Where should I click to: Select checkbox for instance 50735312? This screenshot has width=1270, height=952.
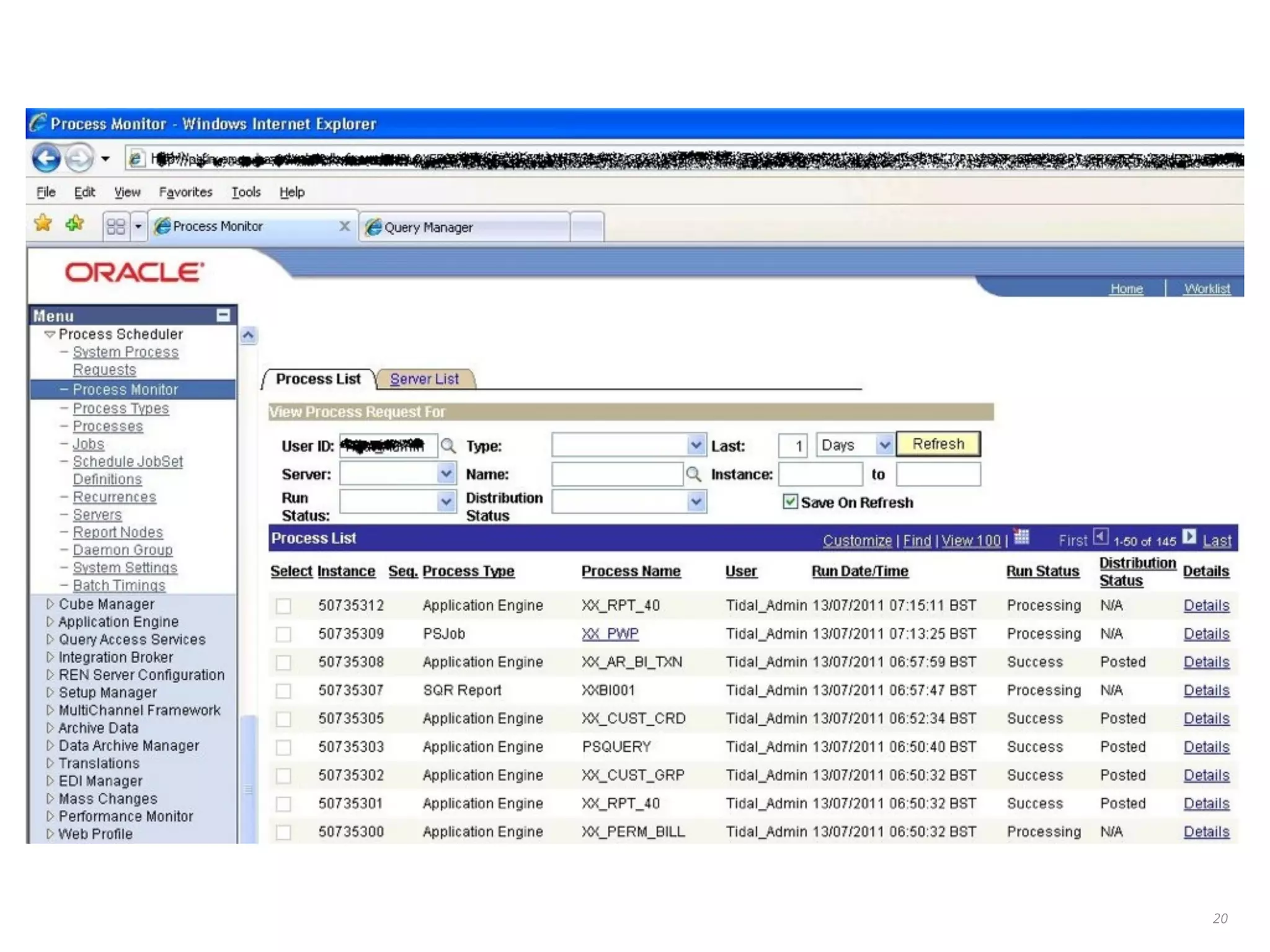(x=283, y=606)
